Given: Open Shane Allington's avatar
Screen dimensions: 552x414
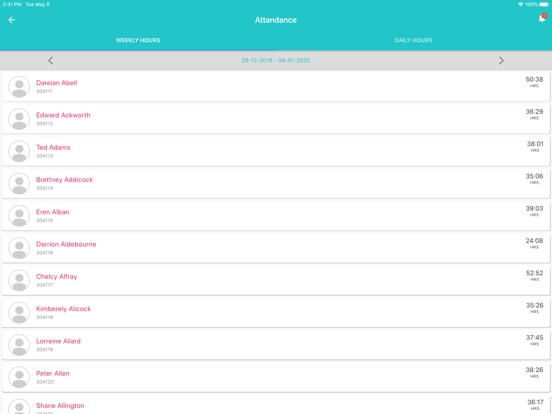Looking at the screenshot, I should (x=19, y=407).
